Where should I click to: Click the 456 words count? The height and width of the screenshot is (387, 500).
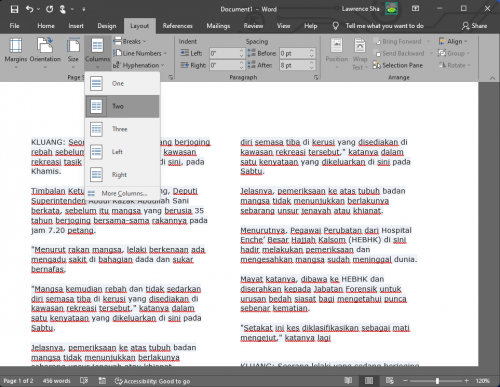tap(56, 381)
